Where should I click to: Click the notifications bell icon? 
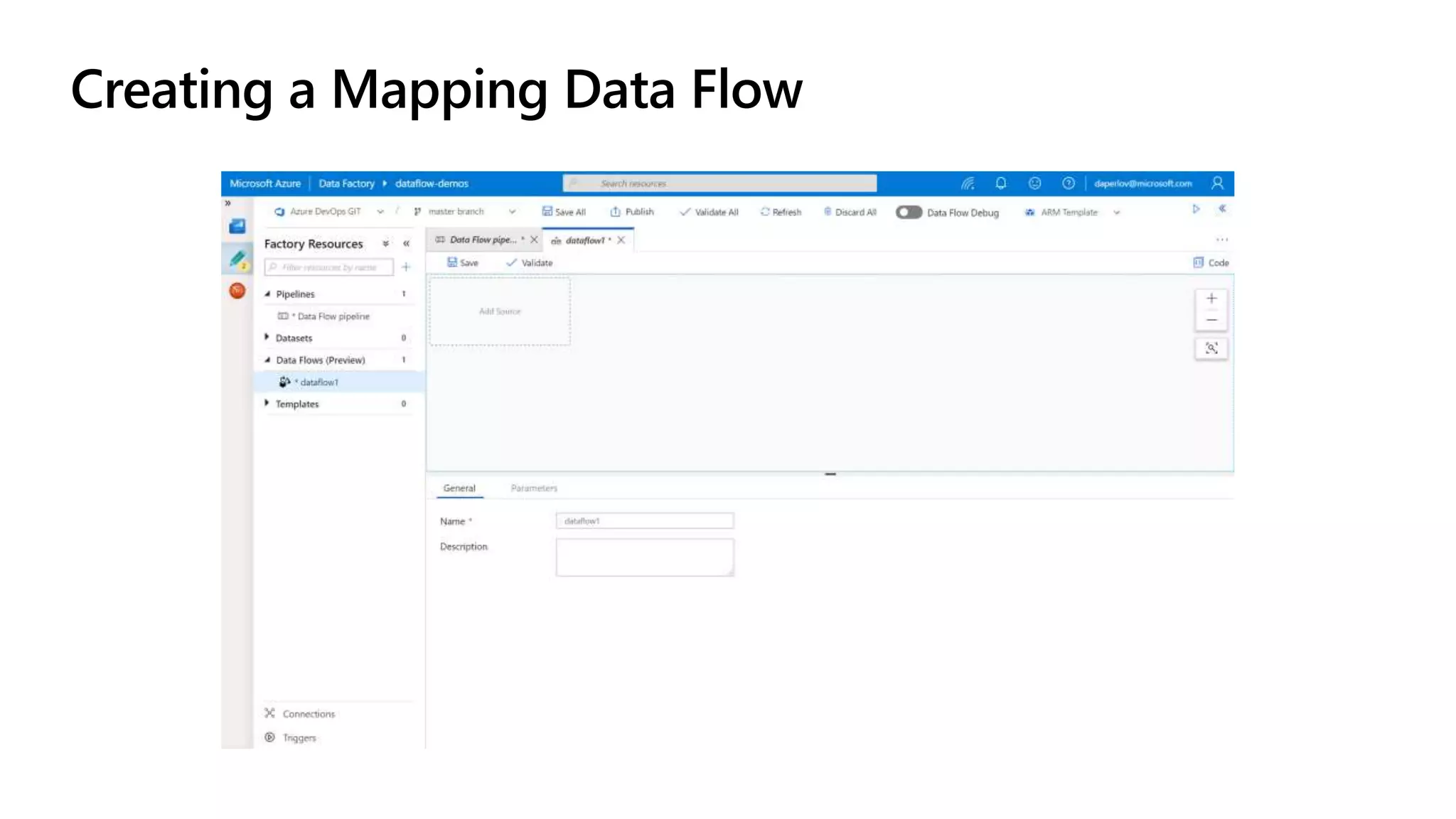(1001, 183)
